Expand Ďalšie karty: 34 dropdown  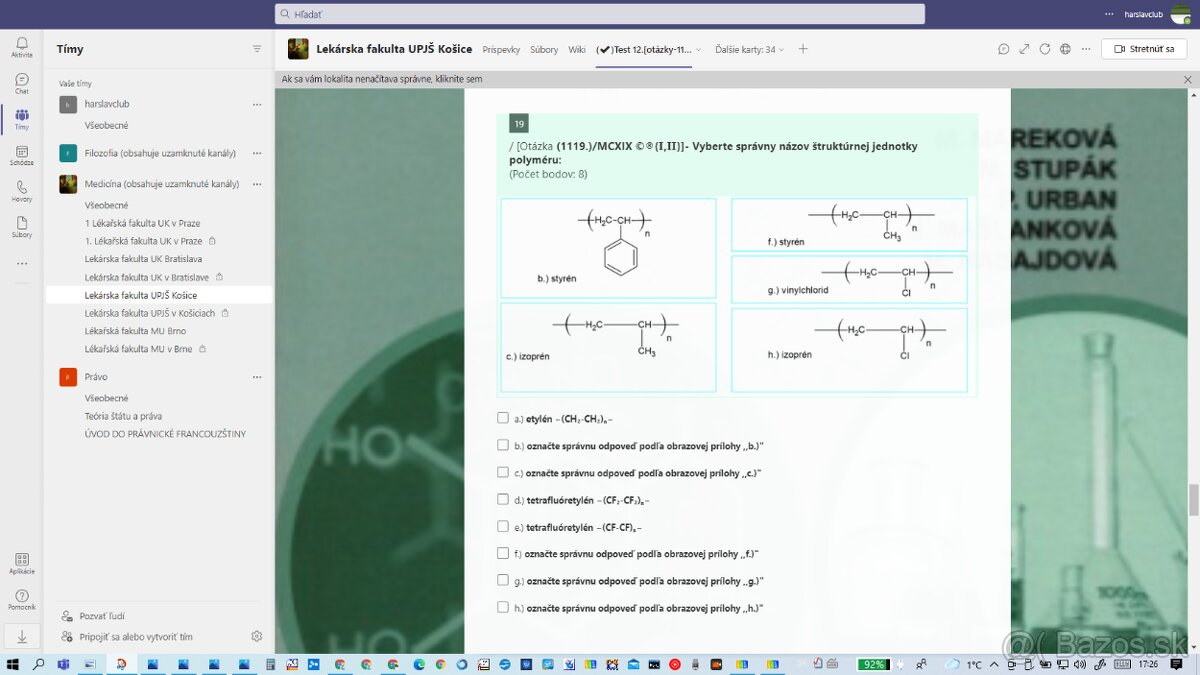(749, 49)
